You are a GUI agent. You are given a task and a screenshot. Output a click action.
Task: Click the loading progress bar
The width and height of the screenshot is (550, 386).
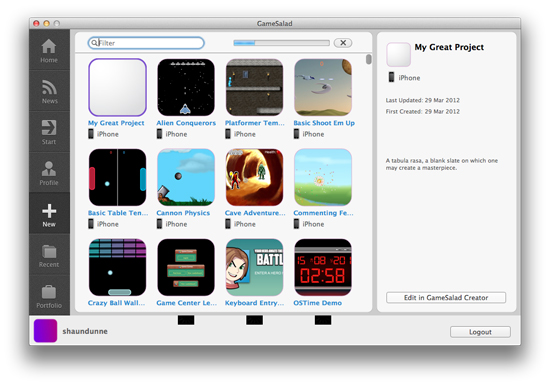281,43
